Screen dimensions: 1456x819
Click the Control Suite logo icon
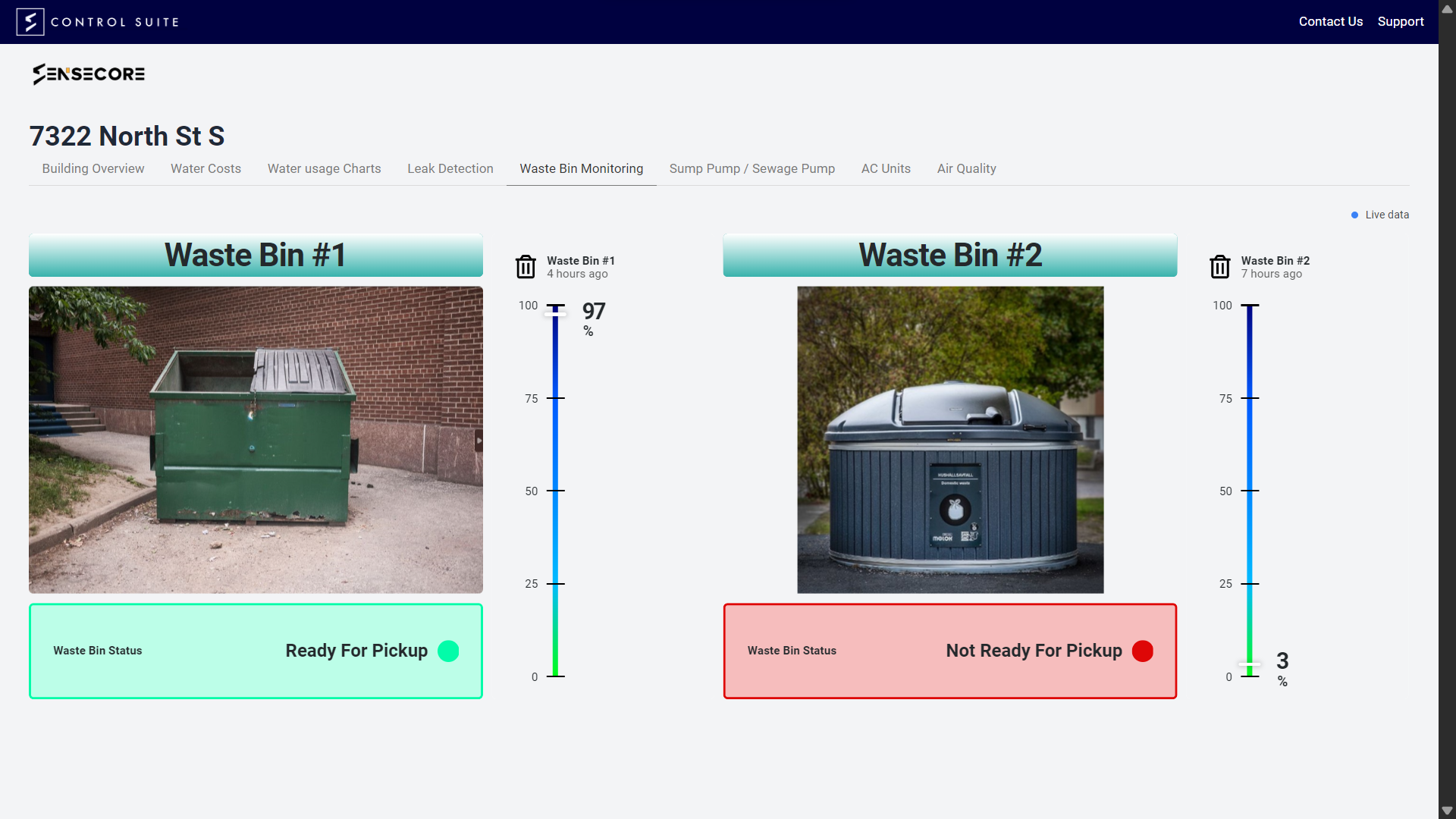coord(30,21)
